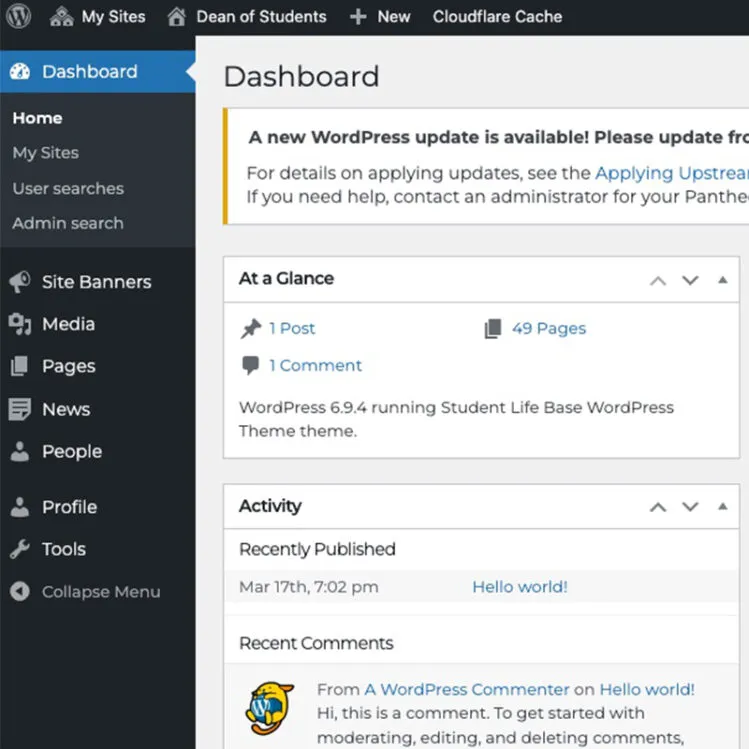Click the WordPress logo in the admin bar

coord(18,16)
